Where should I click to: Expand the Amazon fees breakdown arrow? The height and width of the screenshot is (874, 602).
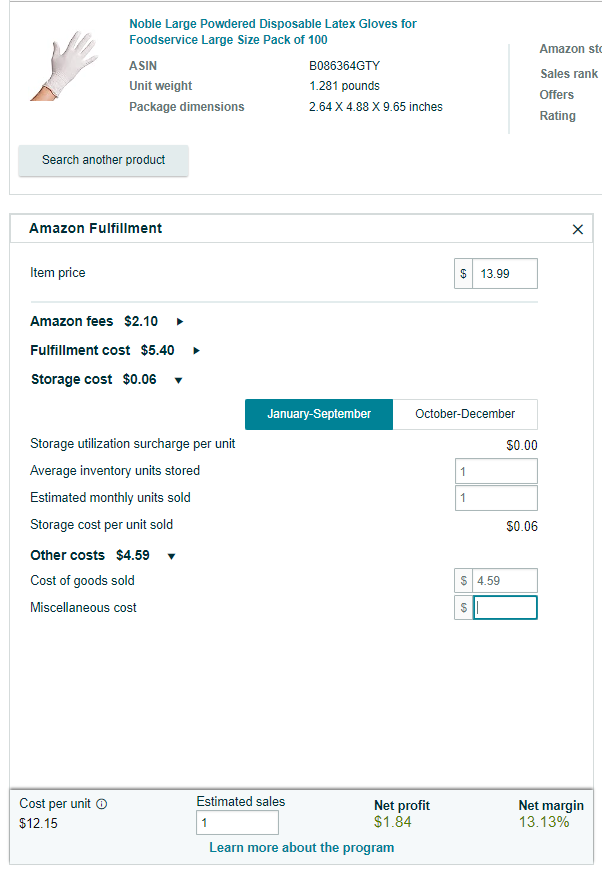(x=179, y=322)
